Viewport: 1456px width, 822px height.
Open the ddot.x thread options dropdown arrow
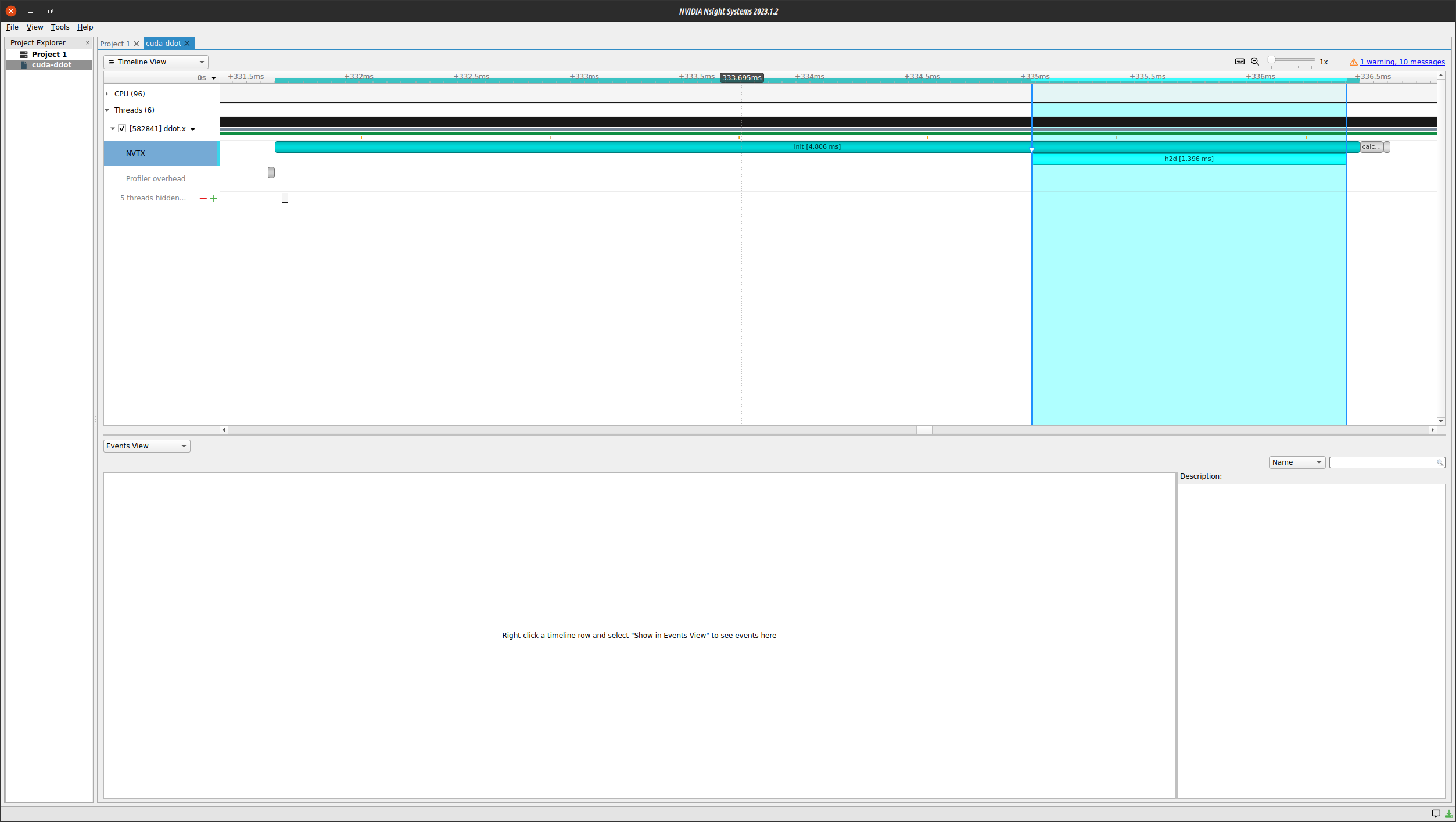[193, 130]
